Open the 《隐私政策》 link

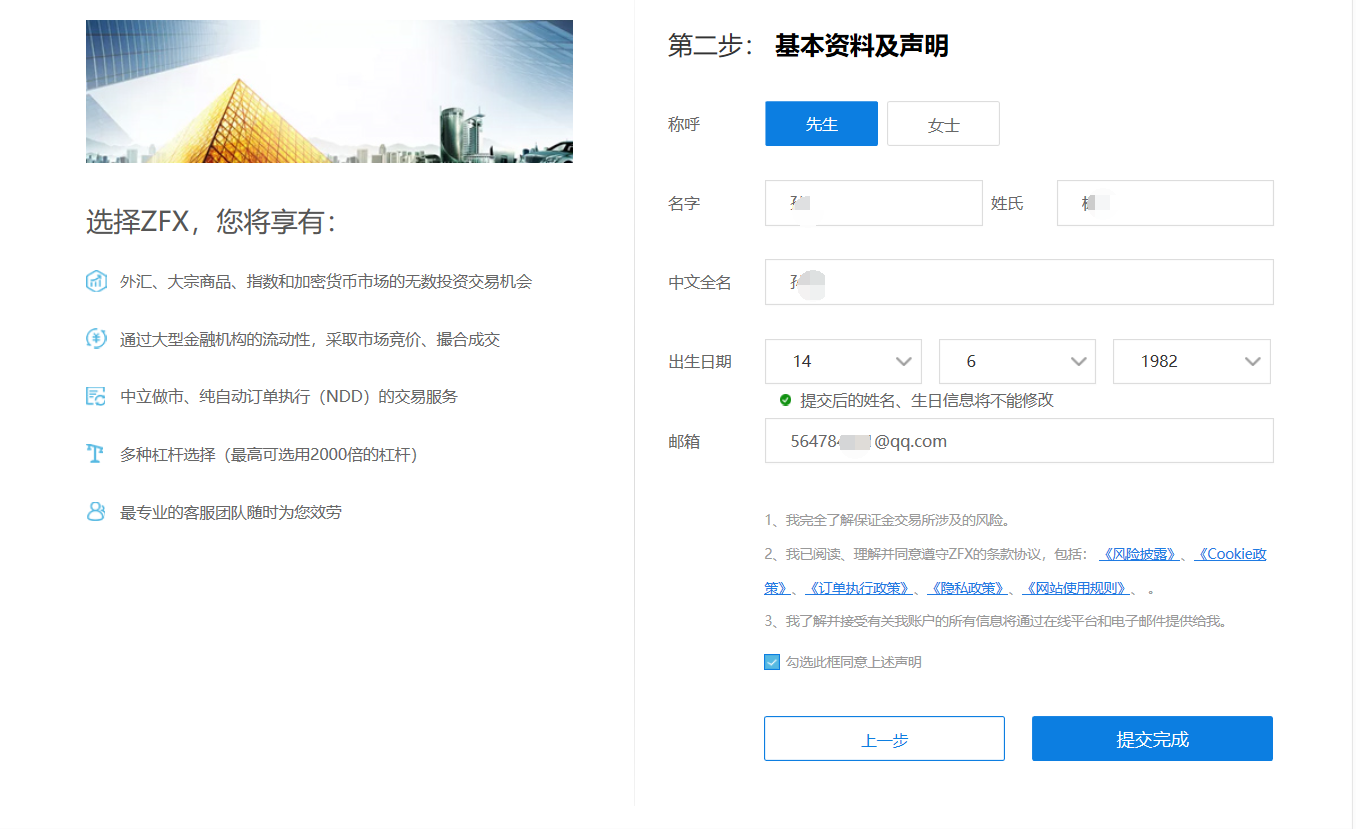point(966,588)
